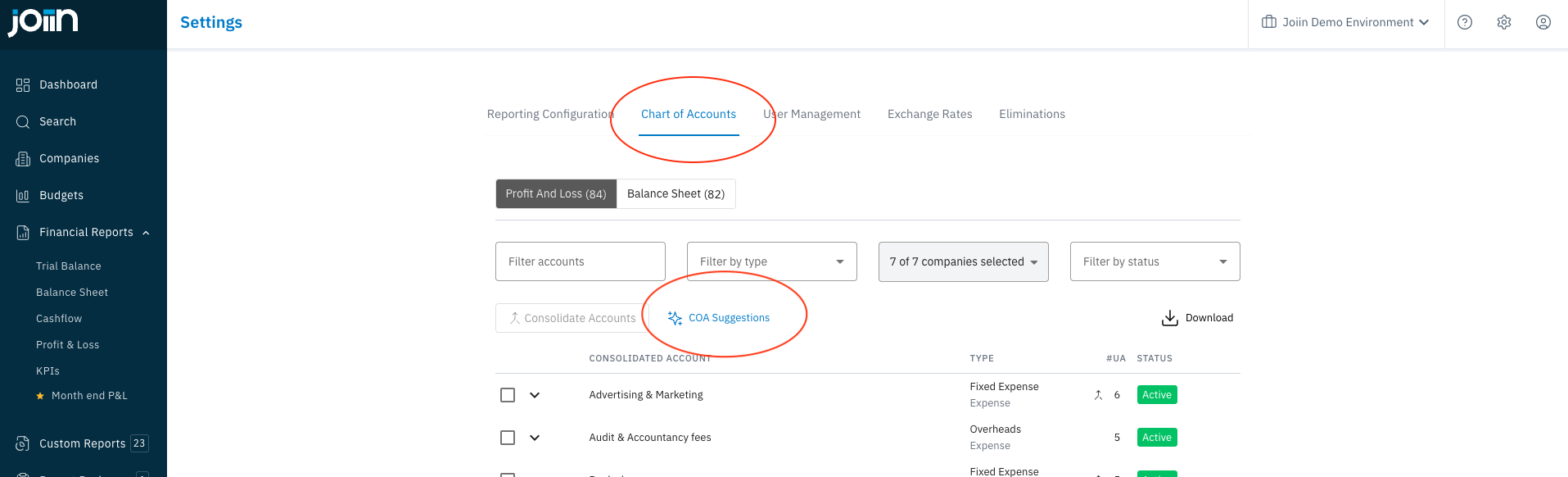
Task: Open the Cashflow report
Action: click(59, 319)
